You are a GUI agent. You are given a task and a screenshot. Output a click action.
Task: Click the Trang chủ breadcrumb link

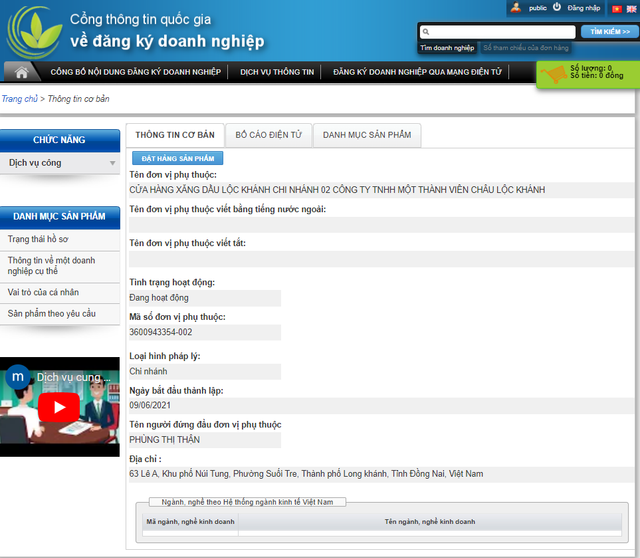19,99
